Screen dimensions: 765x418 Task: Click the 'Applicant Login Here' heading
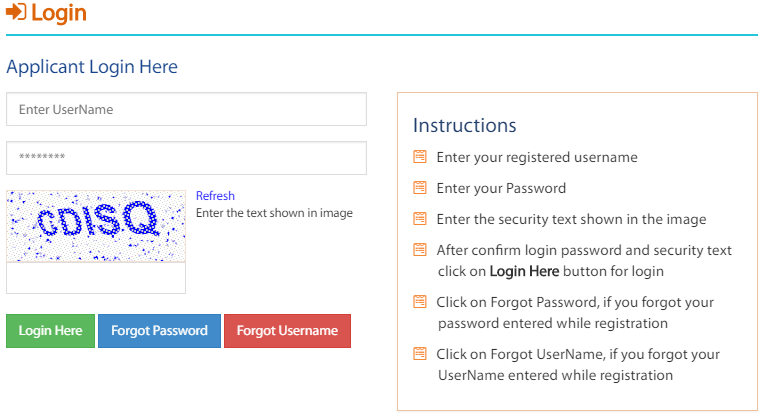tap(92, 67)
